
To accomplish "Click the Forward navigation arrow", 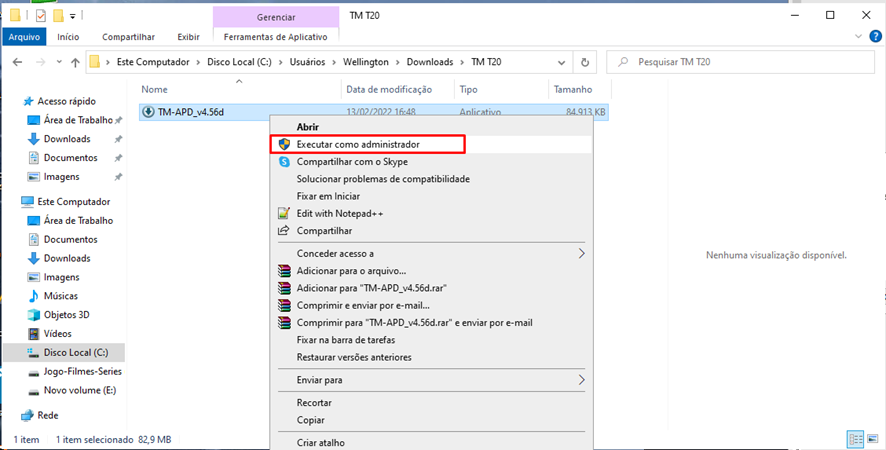I will (x=40, y=62).
